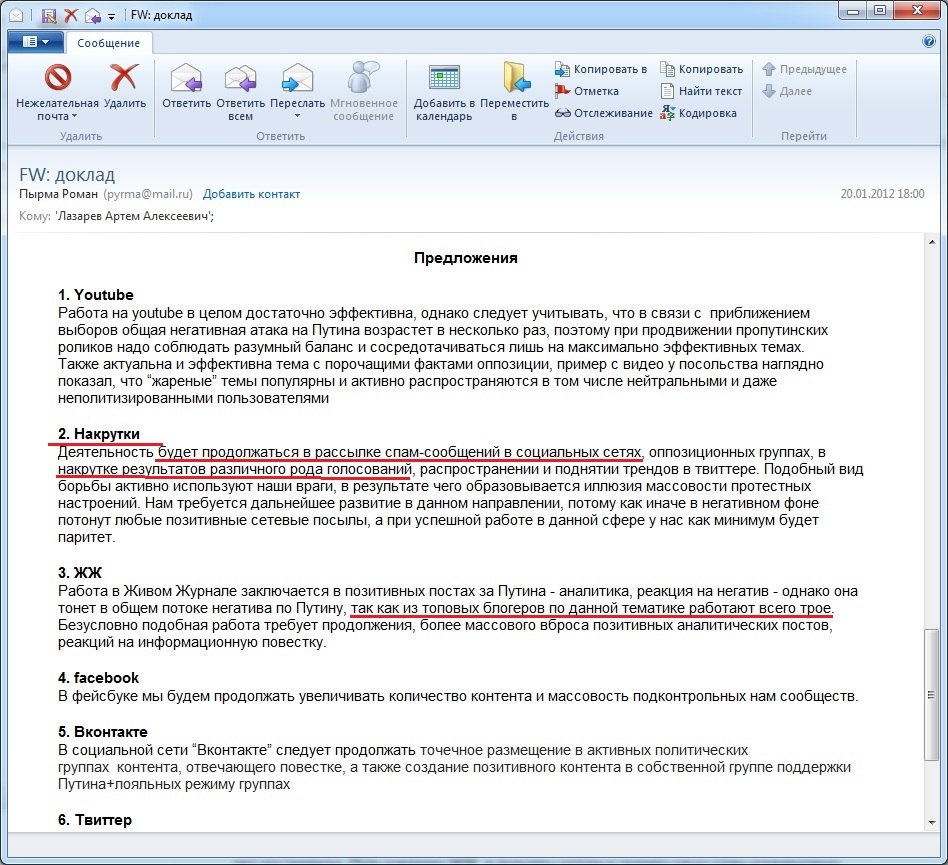Click the Нежелательная почта junk icon
Image resolution: width=948 pixels, height=865 pixels.
tap(57, 78)
